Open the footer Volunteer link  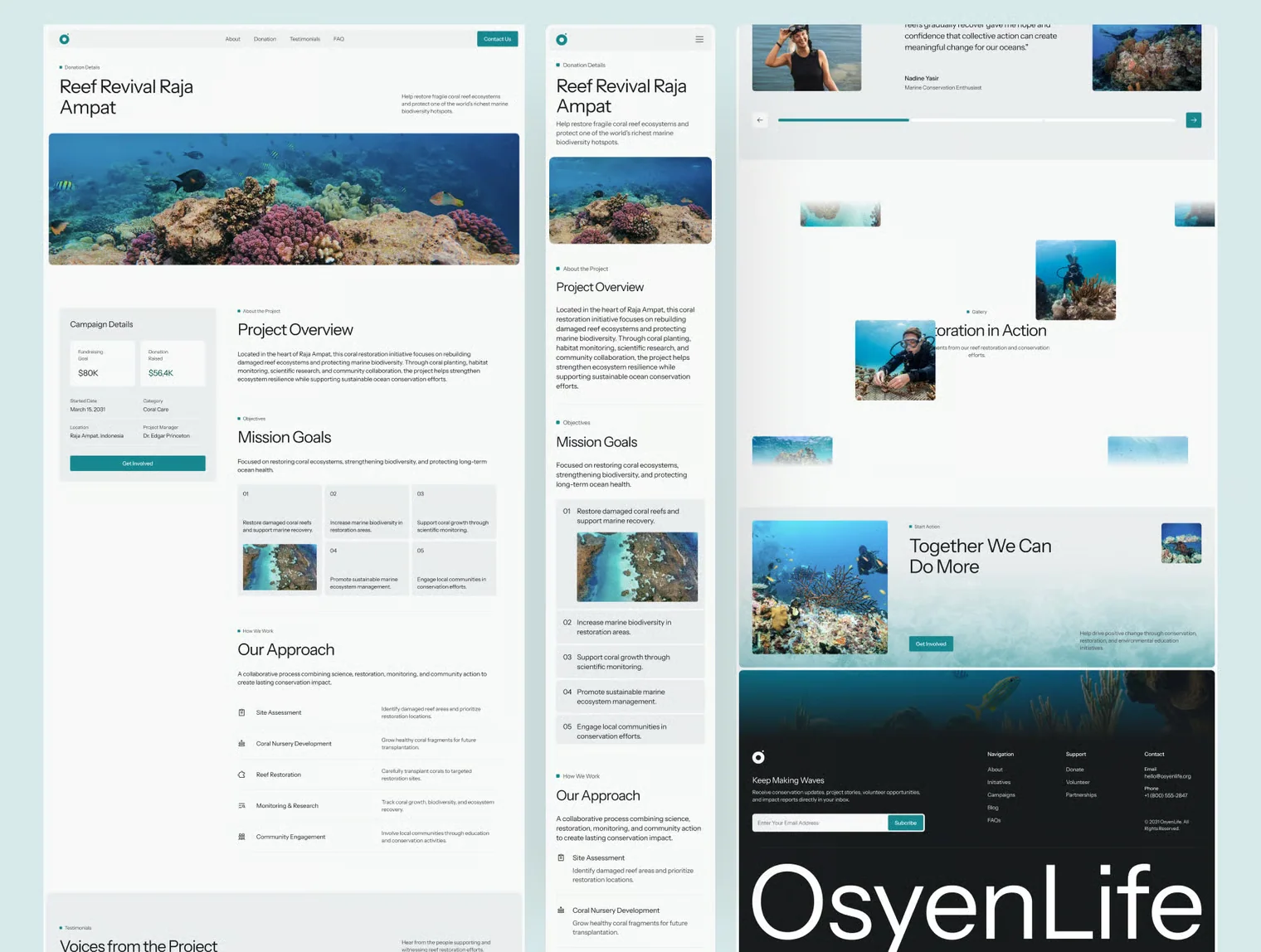coord(1078,782)
